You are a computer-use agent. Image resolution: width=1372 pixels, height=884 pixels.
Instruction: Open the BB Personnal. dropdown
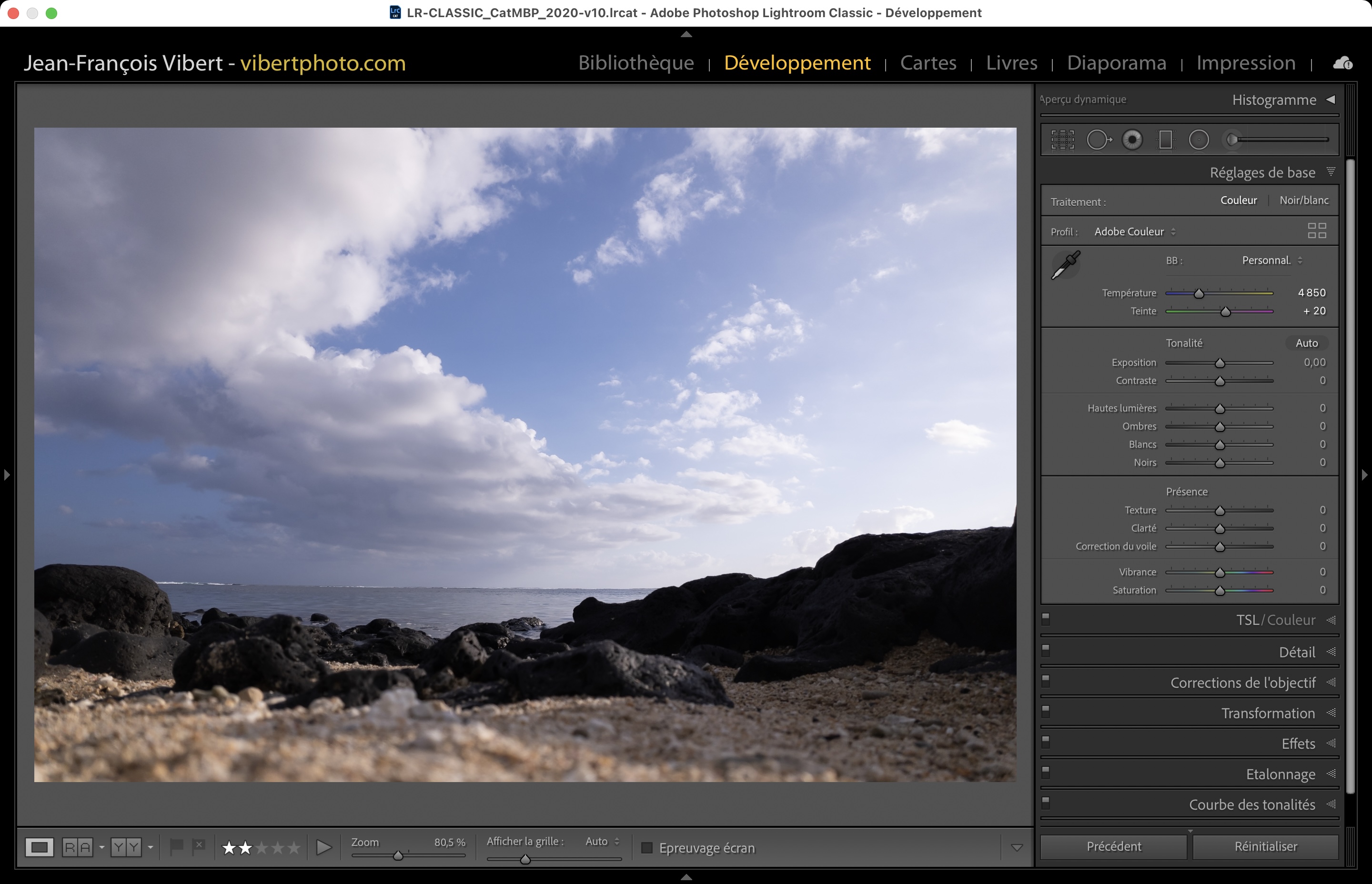1271,261
